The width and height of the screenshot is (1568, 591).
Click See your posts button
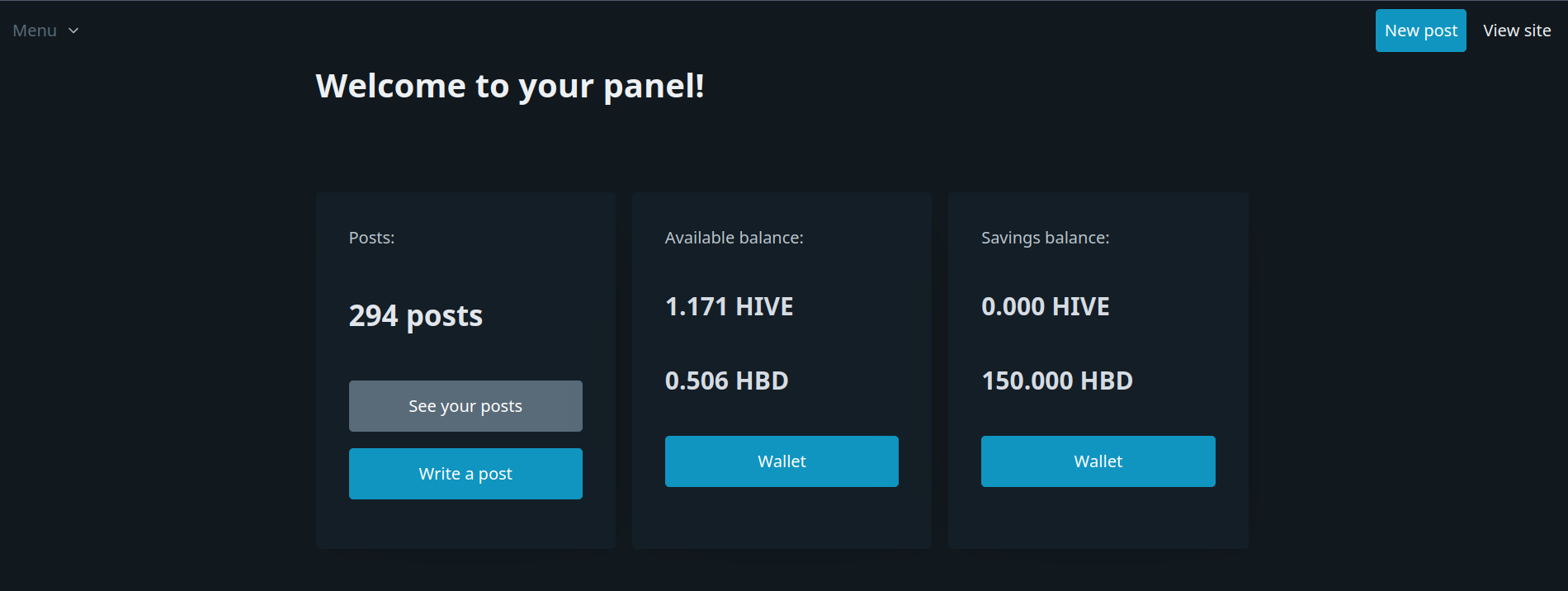click(465, 406)
